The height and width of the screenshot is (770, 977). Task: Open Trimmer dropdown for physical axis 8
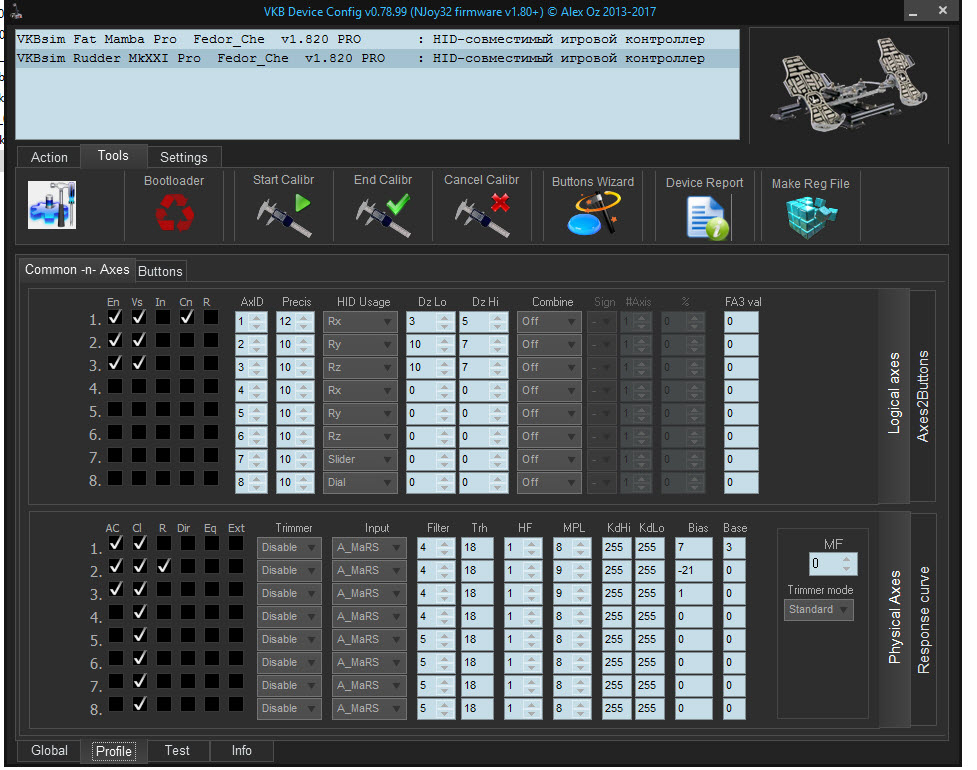click(x=289, y=709)
